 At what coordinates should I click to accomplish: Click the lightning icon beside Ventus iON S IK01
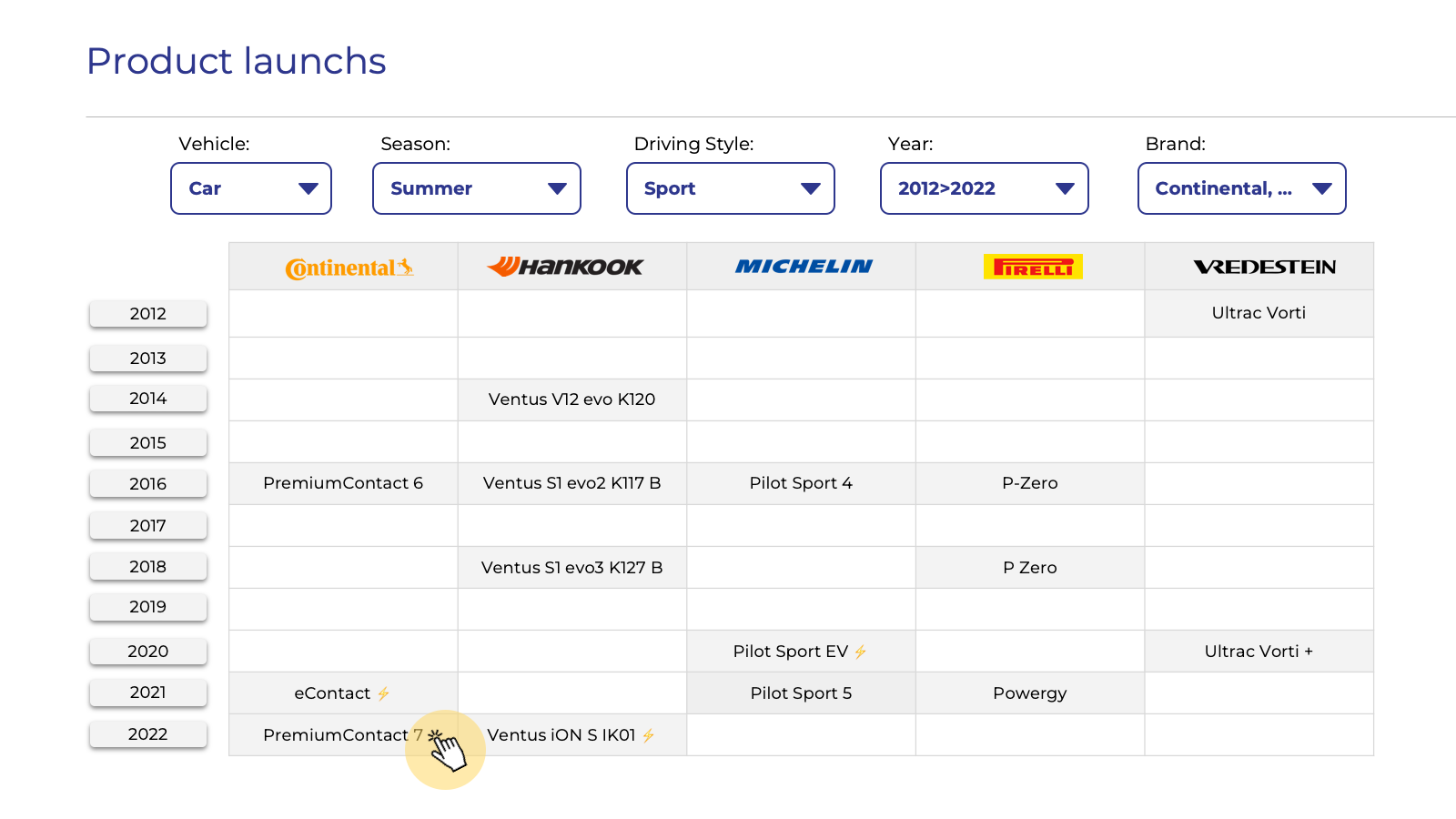click(x=648, y=735)
